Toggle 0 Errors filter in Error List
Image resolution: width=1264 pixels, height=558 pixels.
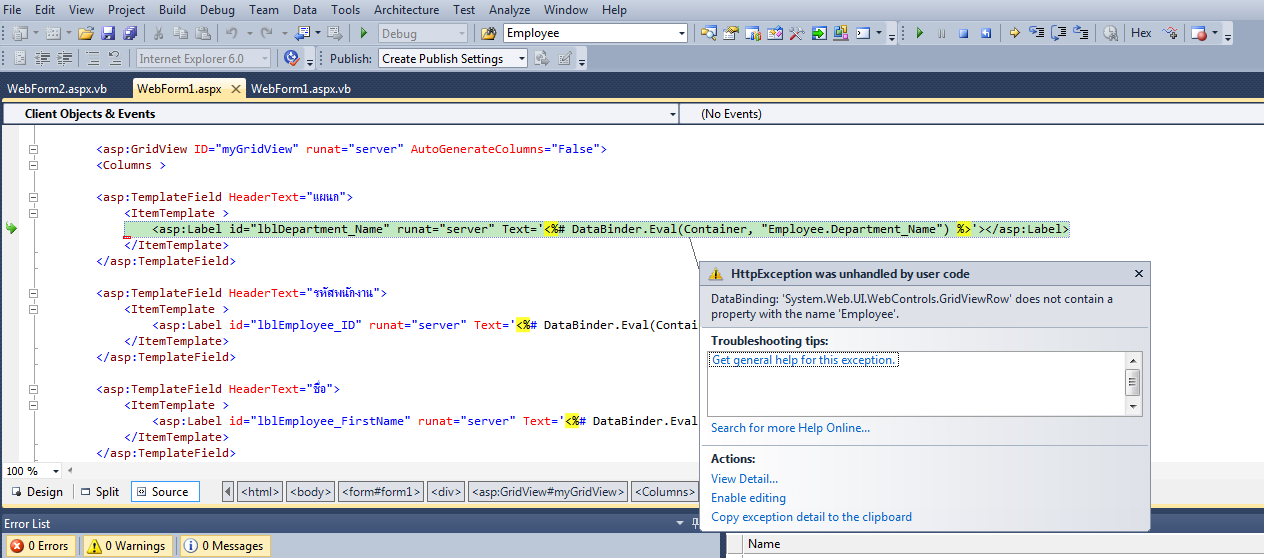tap(40, 546)
